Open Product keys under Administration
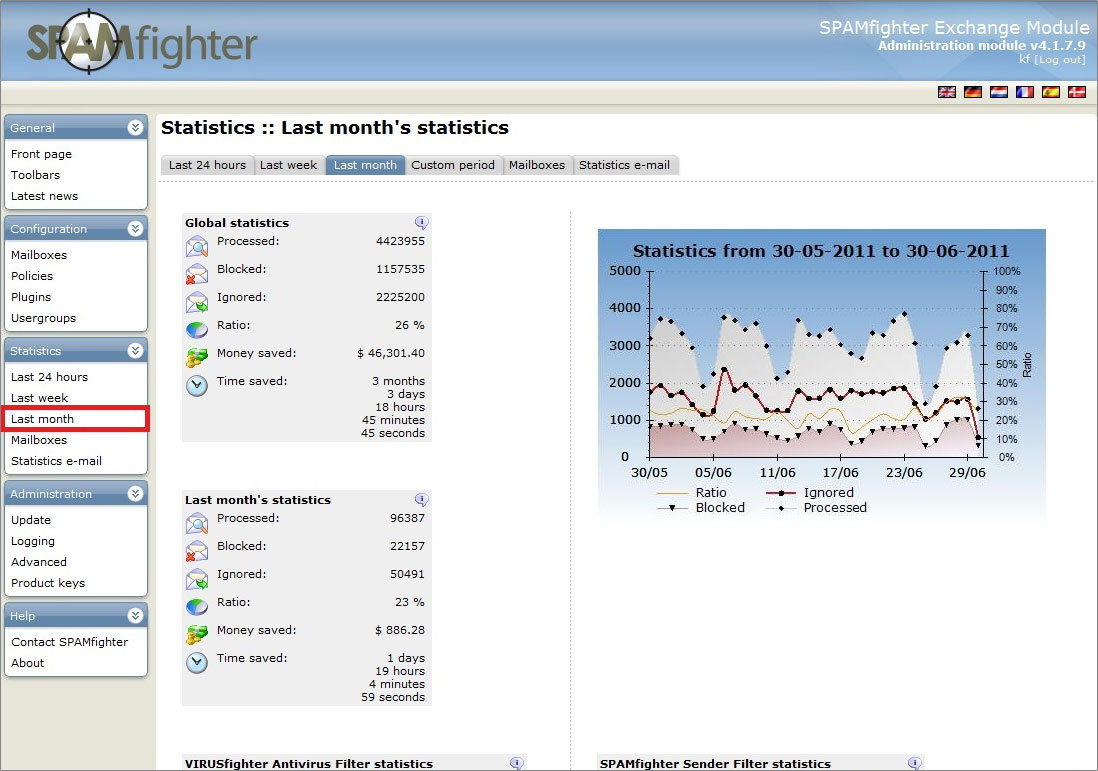Image resolution: width=1098 pixels, height=771 pixels. pos(48,583)
